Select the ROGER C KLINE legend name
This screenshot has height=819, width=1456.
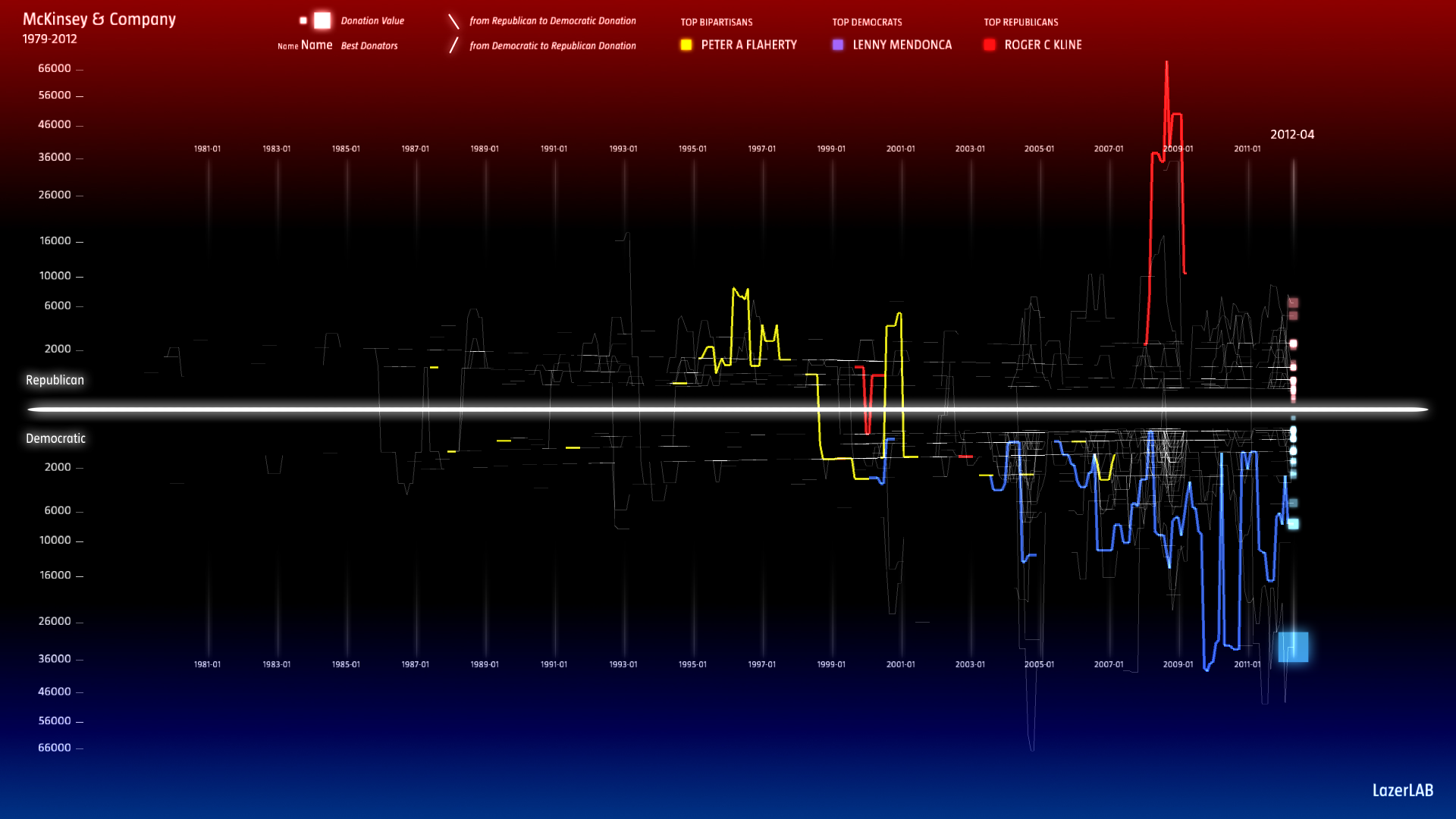(x=1043, y=45)
